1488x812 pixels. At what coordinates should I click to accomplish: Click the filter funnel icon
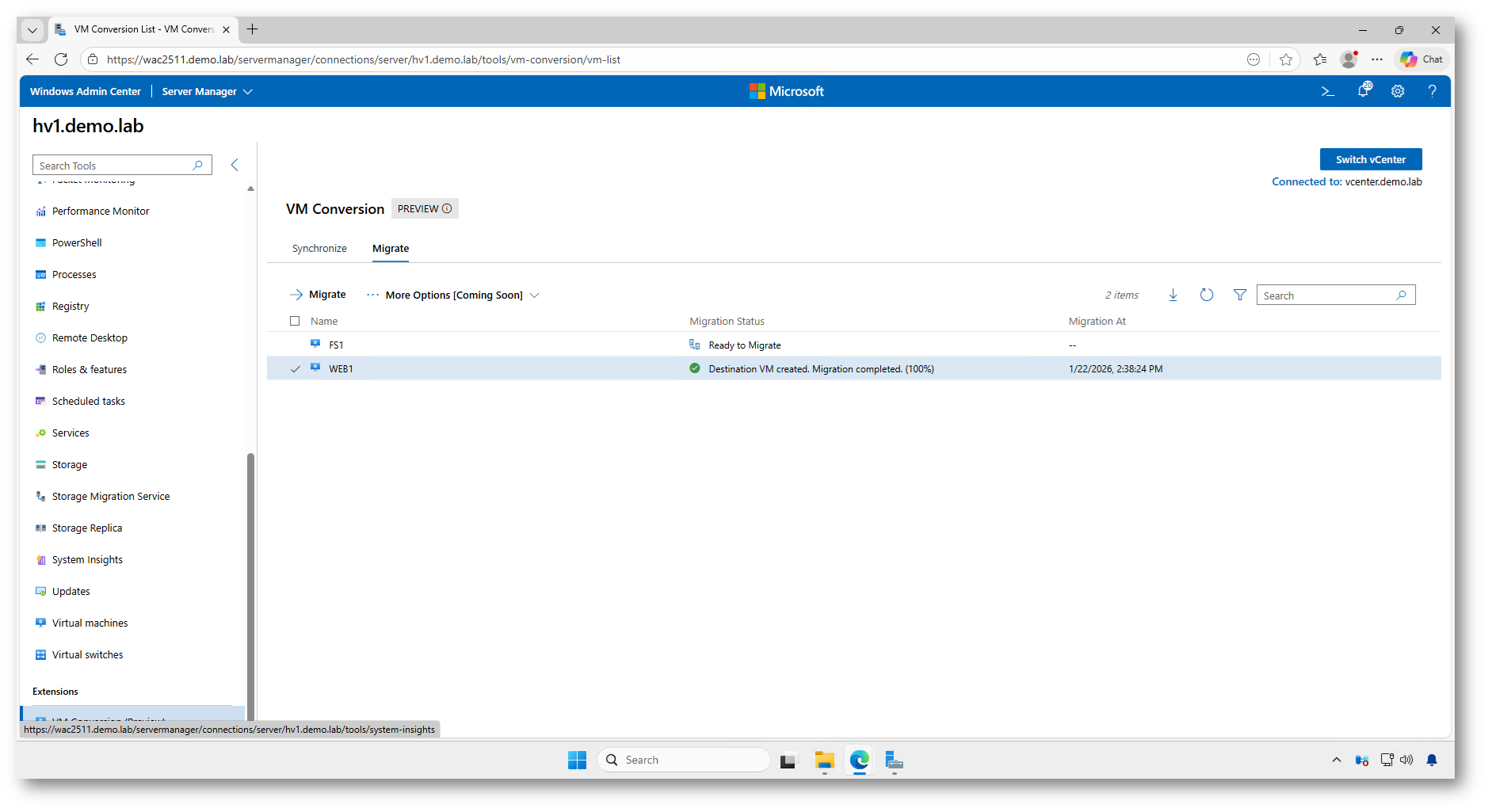(1239, 295)
